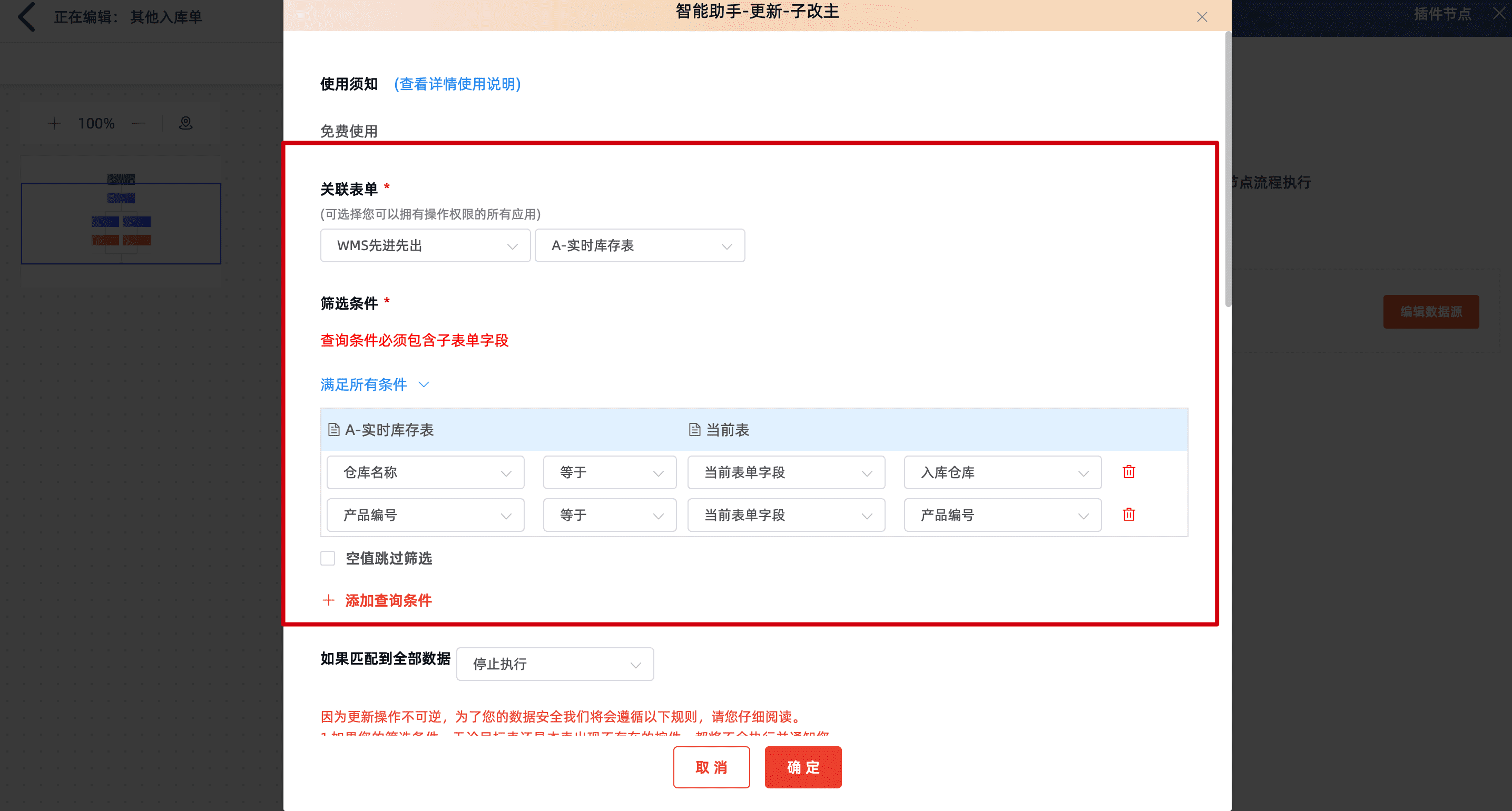This screenshot has height=811, width=1512.
Task: Click the plus icon for 添加查询条件
Action: point(329,600)
